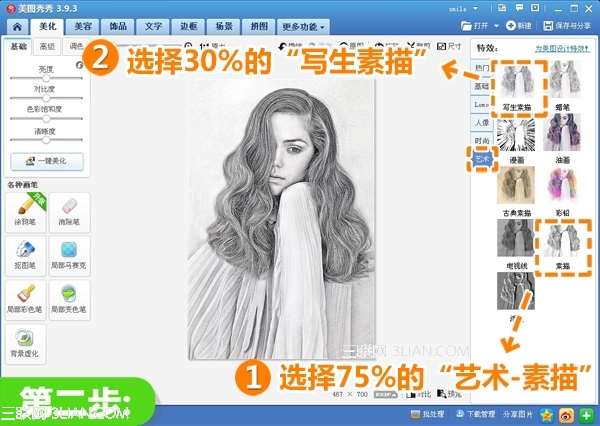Select the 局部马赛克 mosaic tool
The width and height of the screenshot is (600, 426).
(69, 256)
